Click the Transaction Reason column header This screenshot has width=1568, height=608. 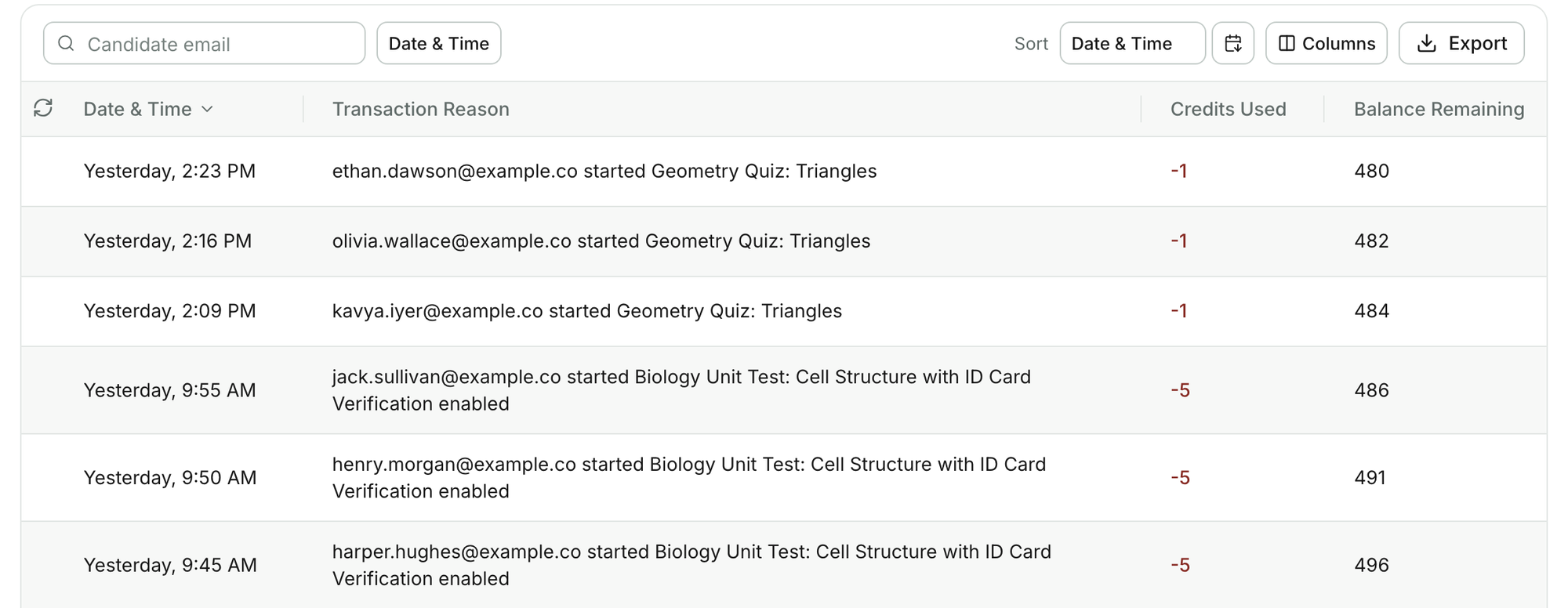(x=421, y=109)
